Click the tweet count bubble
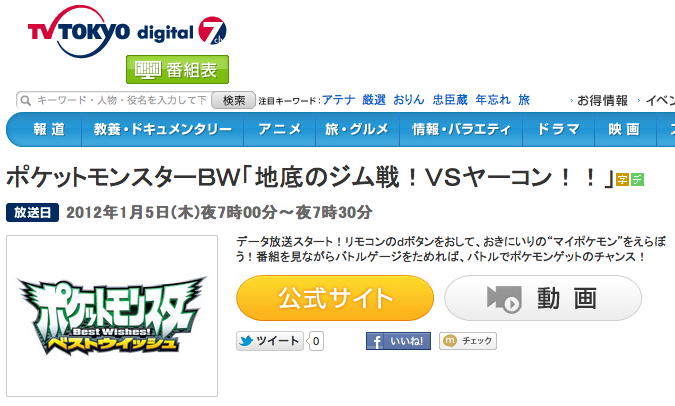This screenshot has height=406, width=675. 316,341
